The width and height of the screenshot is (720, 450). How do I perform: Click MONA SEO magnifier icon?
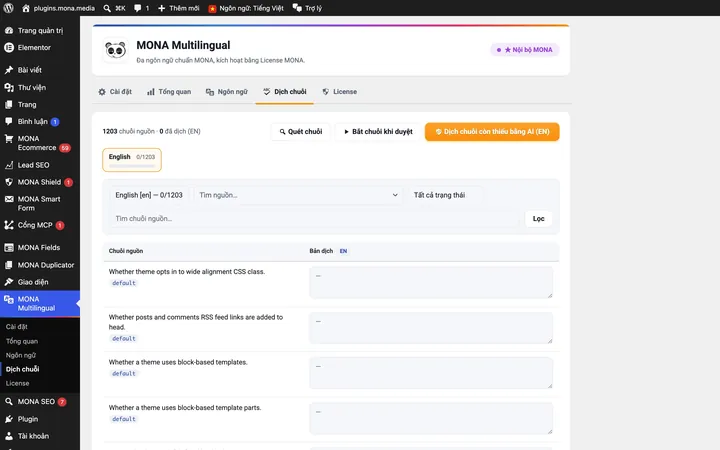tap(9, 401)
